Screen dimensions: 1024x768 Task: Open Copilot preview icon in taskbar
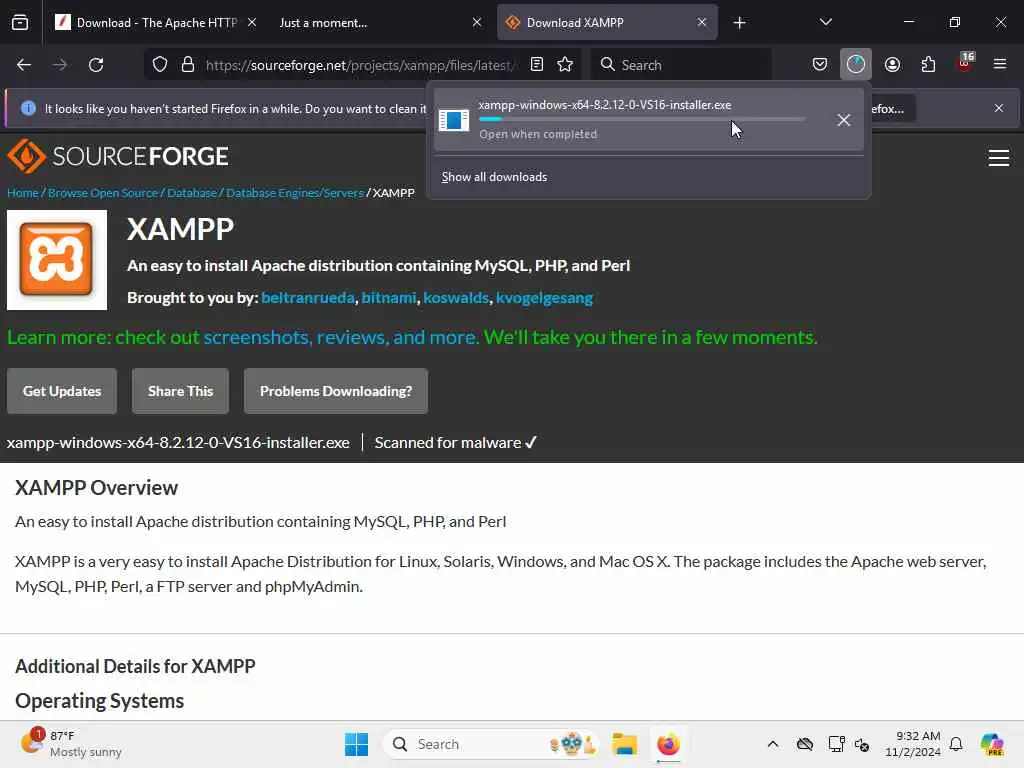[992, 744]
